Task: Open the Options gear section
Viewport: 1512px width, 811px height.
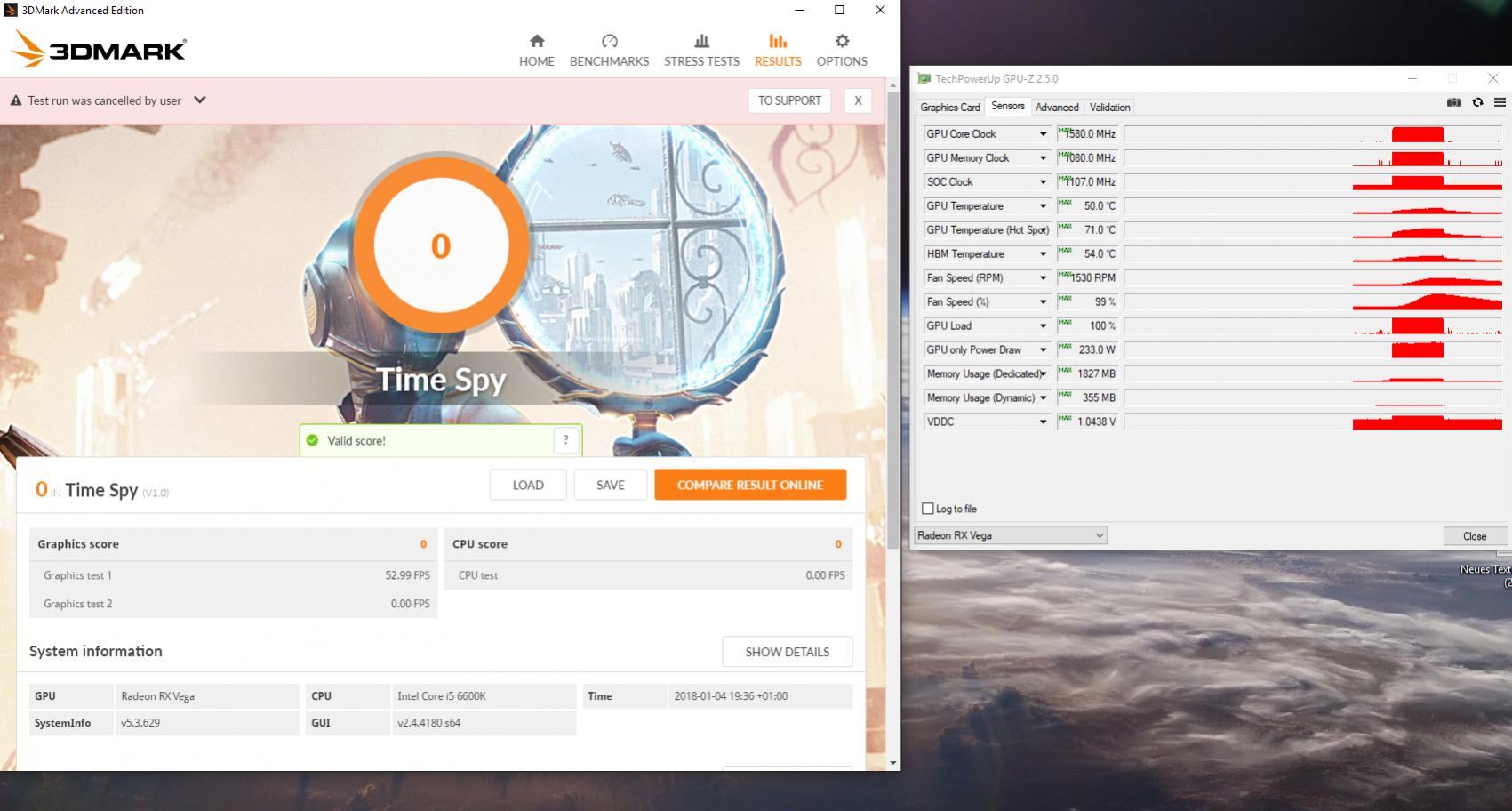Action: click(x=842, y=51)
